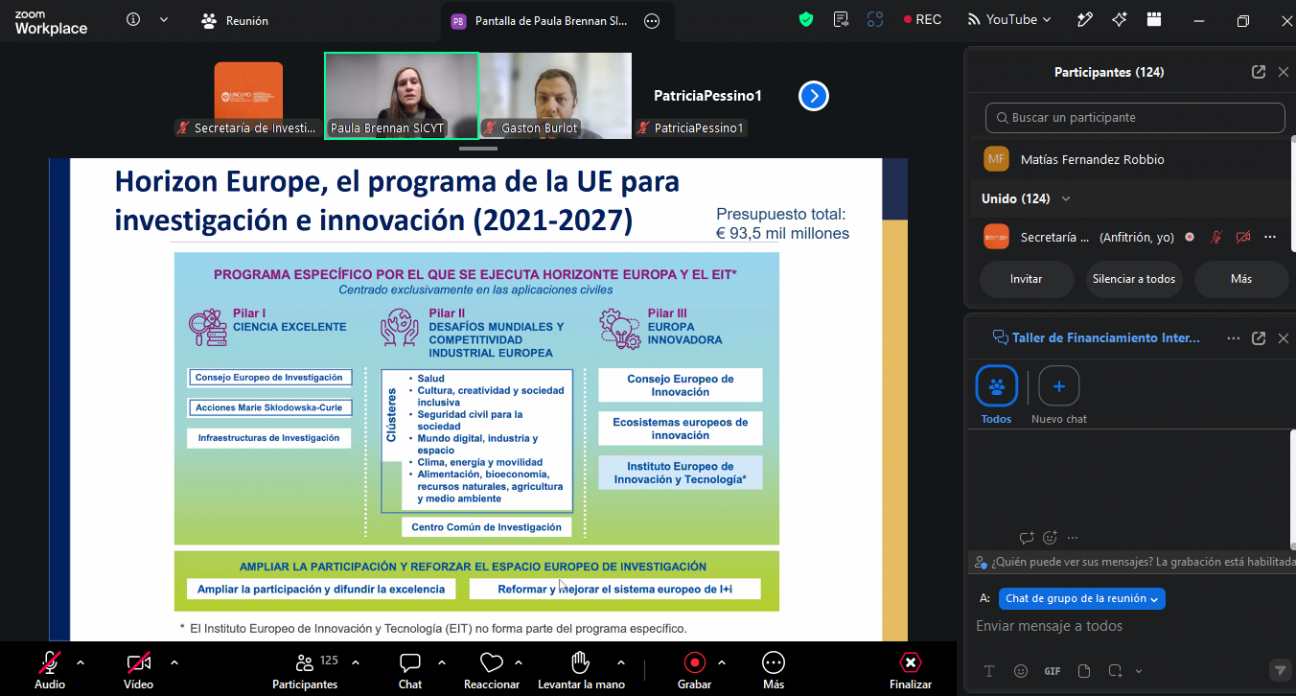Screen dimensions: 1296x696
Task: Click the Invitar button
Action: click(1026, 279)
